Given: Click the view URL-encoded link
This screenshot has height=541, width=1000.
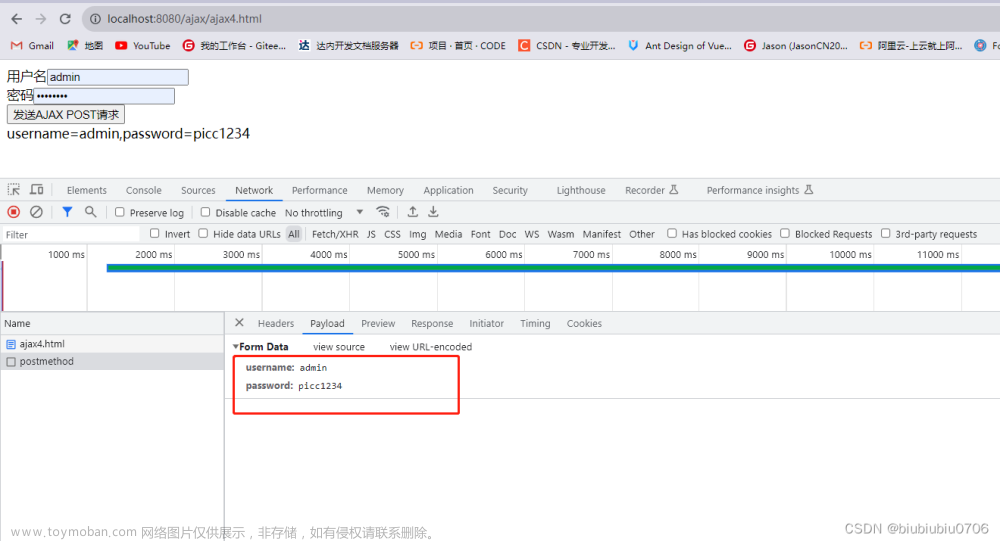Looking at the screenshot, I should (x=430, y=347).
